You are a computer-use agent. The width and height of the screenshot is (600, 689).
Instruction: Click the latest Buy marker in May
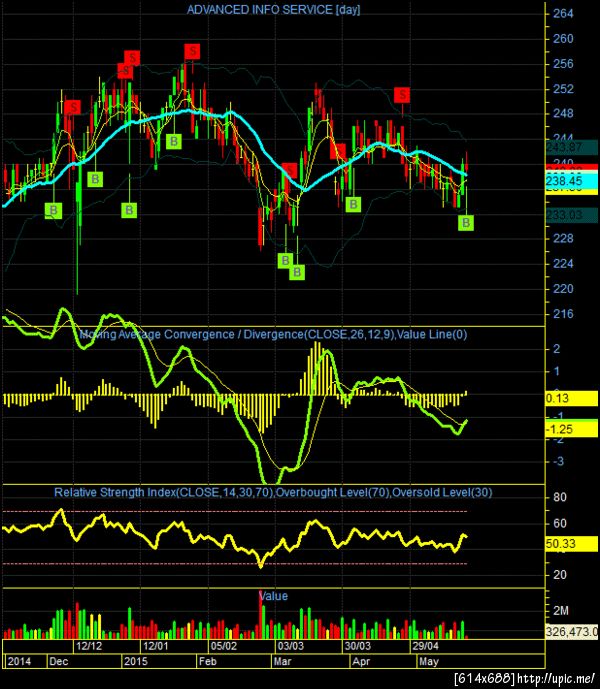(466, 223)
